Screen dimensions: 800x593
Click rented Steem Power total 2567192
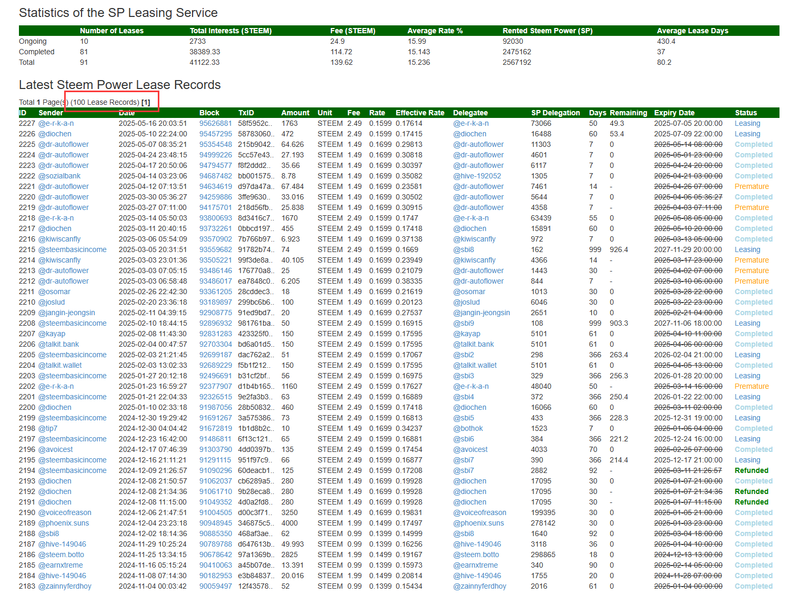pos(516,62)
